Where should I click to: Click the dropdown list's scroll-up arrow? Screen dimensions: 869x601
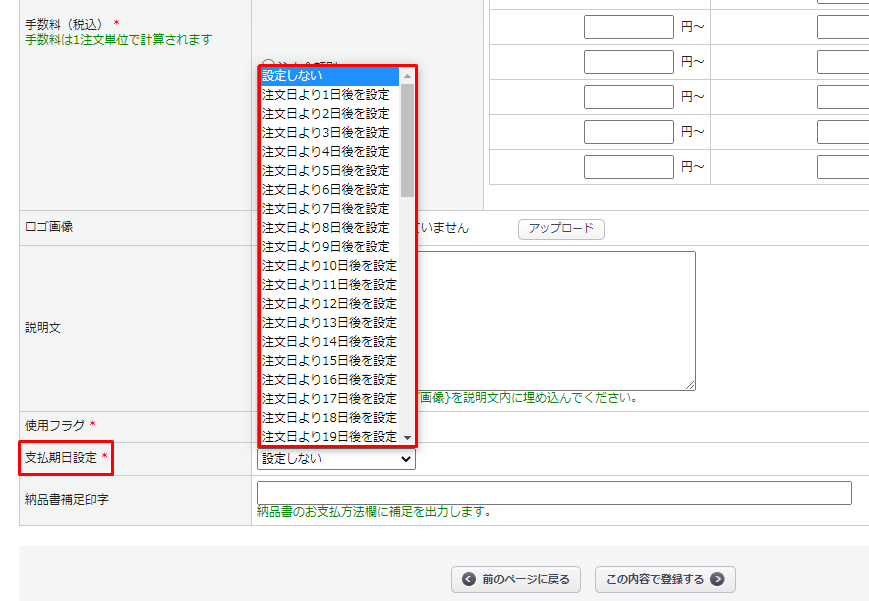coord(407,75)
